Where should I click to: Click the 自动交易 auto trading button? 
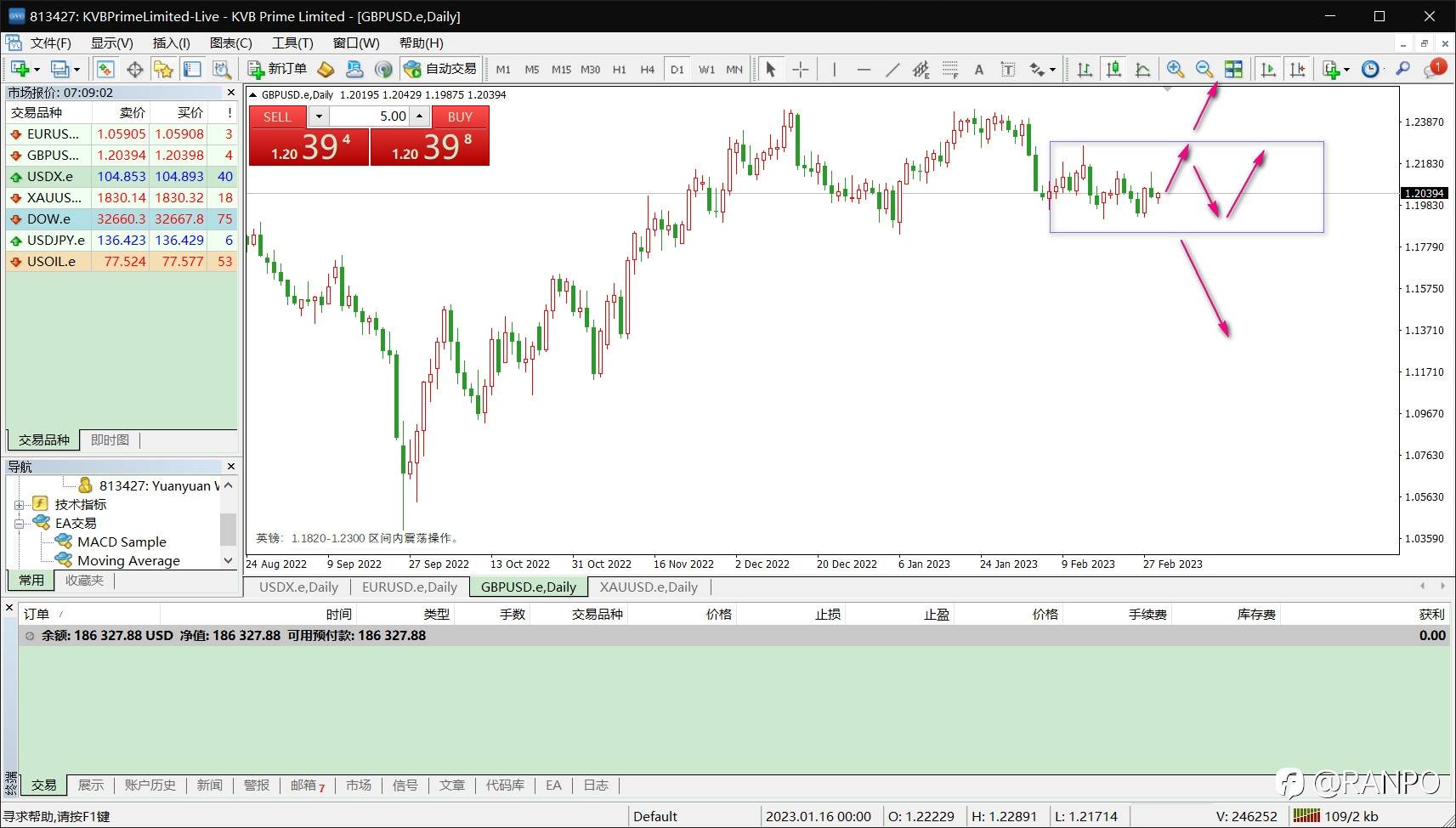[x=440, y=69]
